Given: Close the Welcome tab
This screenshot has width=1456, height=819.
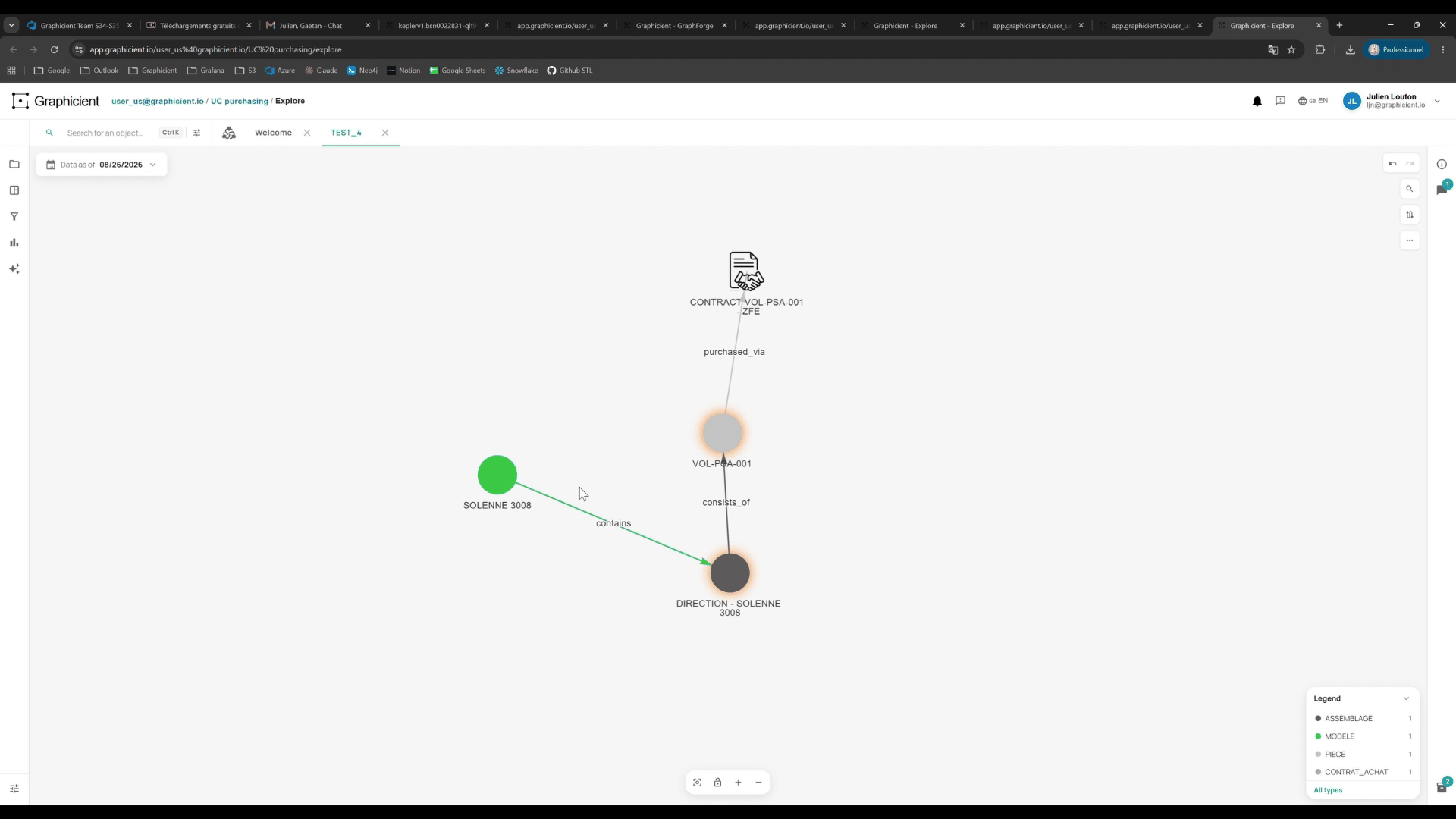Looking at the screenshot, I should tap(307, 133).
